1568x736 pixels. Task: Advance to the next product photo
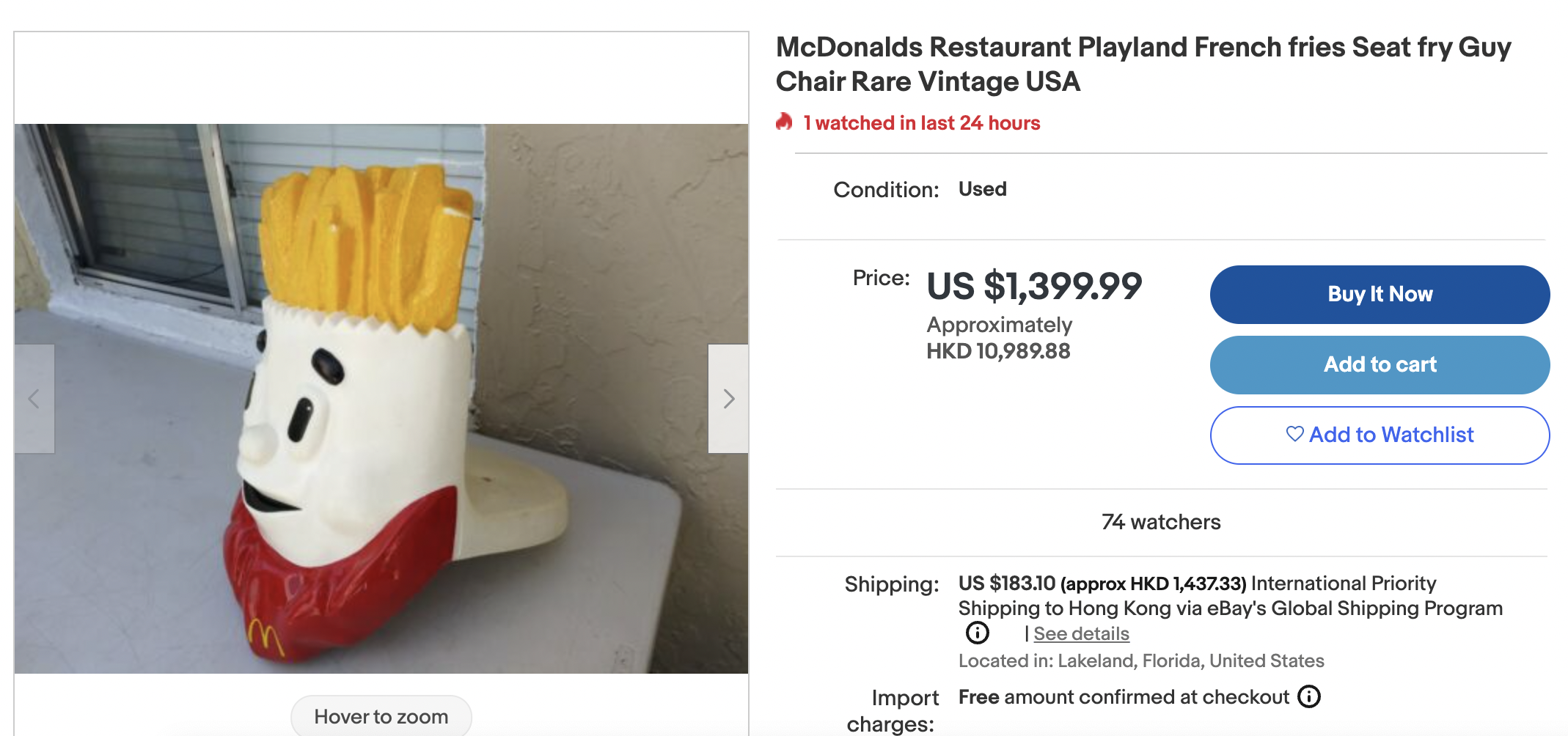(728, 399)
